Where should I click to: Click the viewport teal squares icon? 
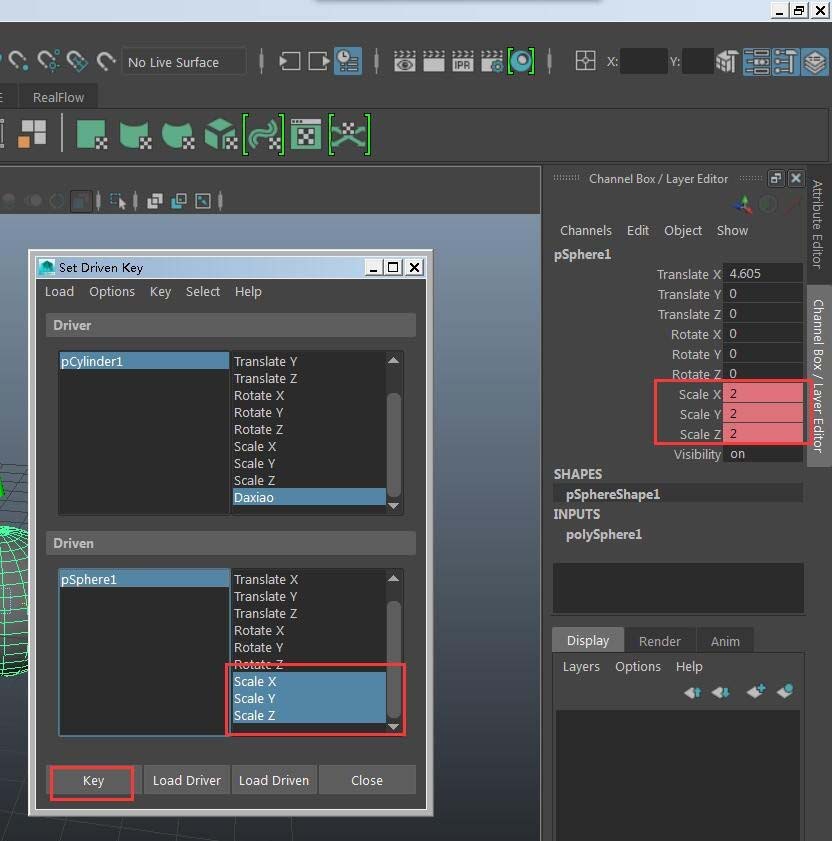(x=179, y=201)
